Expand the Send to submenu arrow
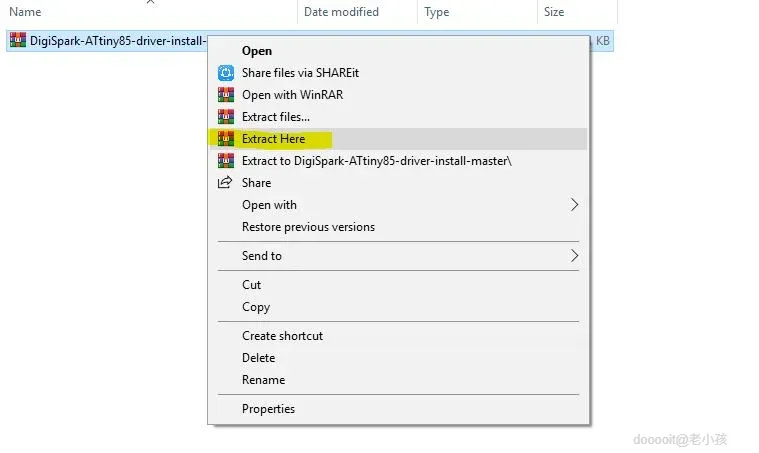The height and width of the screenshot is (453, 759). [574, 256]
